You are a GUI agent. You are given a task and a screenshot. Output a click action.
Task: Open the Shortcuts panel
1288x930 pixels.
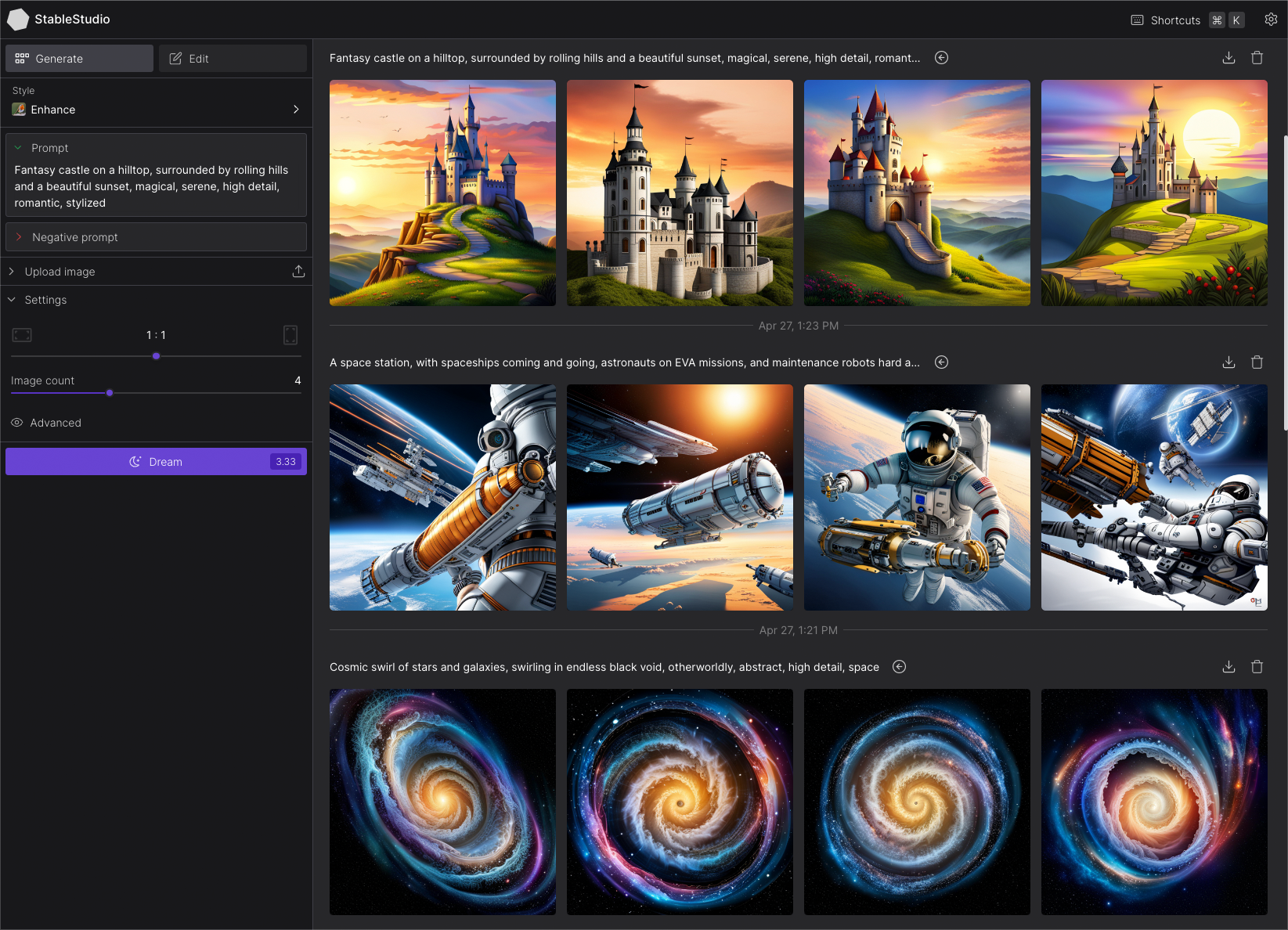click(1174, 20)
